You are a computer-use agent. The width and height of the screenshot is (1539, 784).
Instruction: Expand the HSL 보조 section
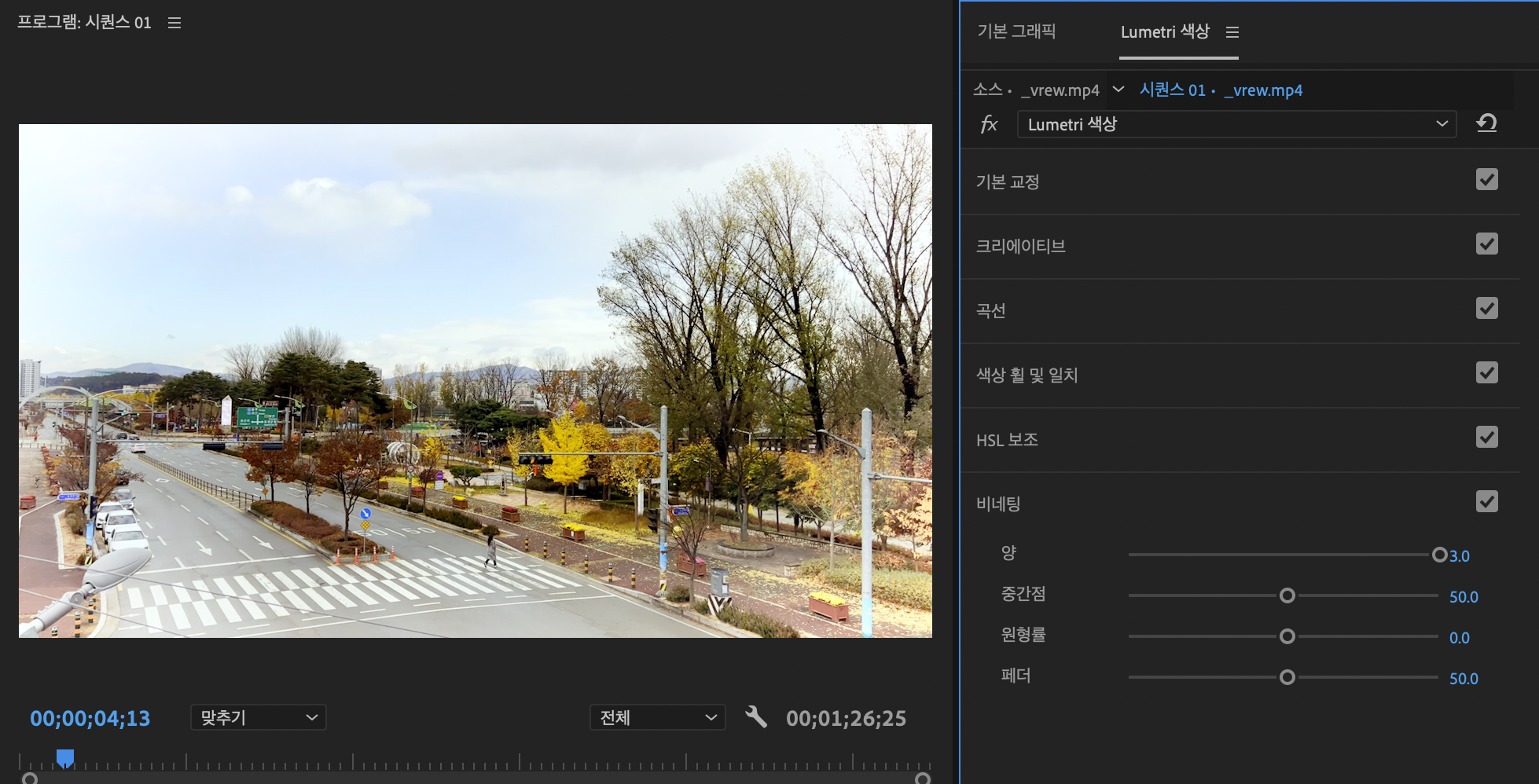[x=1007, y=439]
